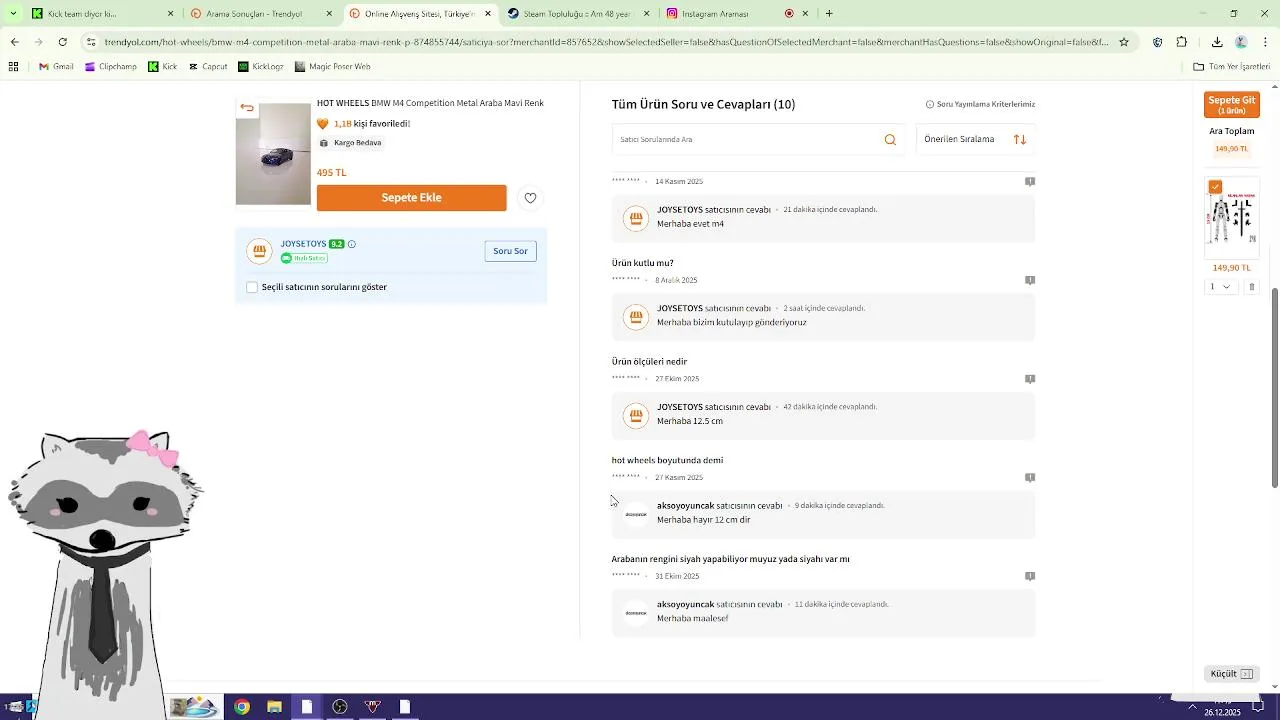The image size is (1280, 720).
Task: Go back using browser back arrow
Action: (14, 42)
